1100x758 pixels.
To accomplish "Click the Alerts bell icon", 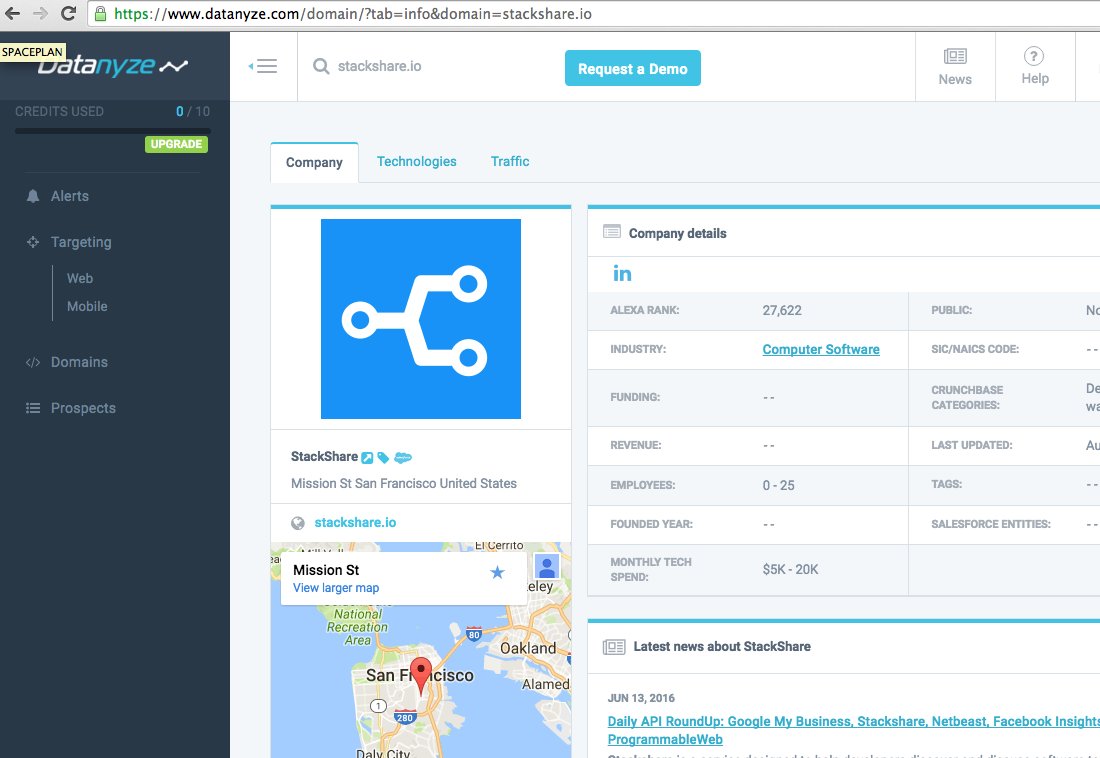I will (32, 196).
